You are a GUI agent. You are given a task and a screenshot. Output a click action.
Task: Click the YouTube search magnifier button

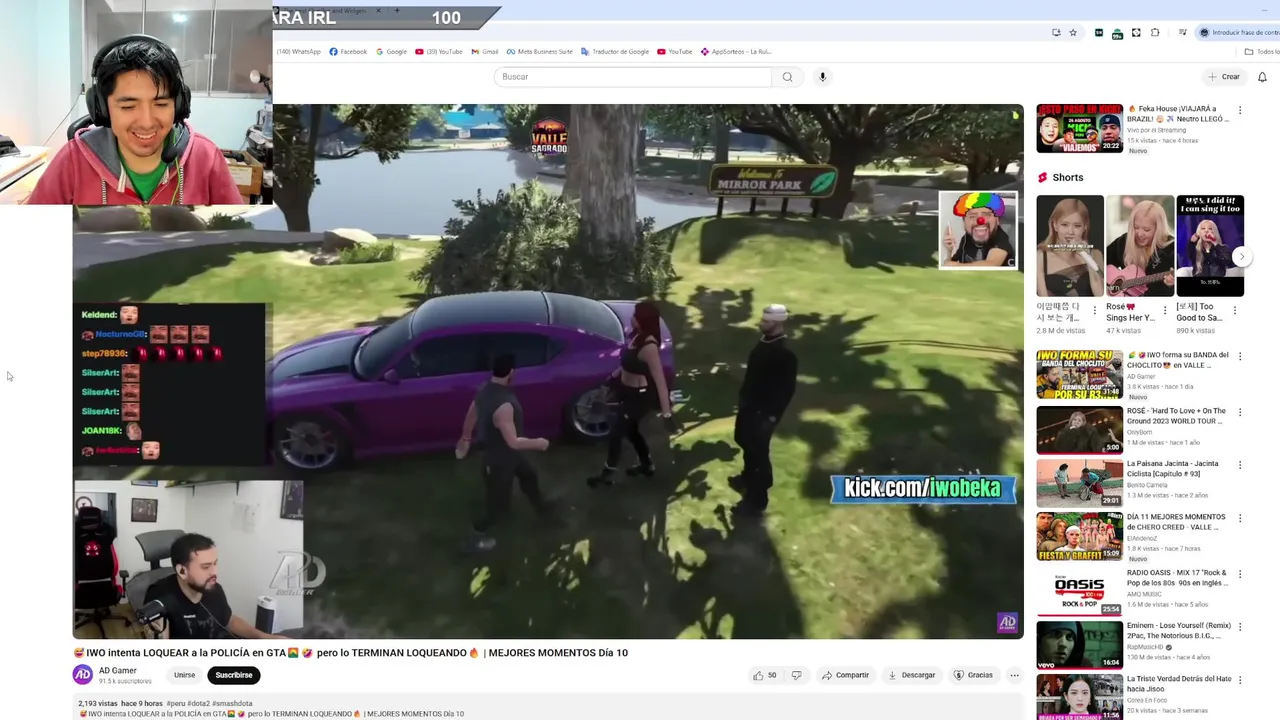pos(787,77)
